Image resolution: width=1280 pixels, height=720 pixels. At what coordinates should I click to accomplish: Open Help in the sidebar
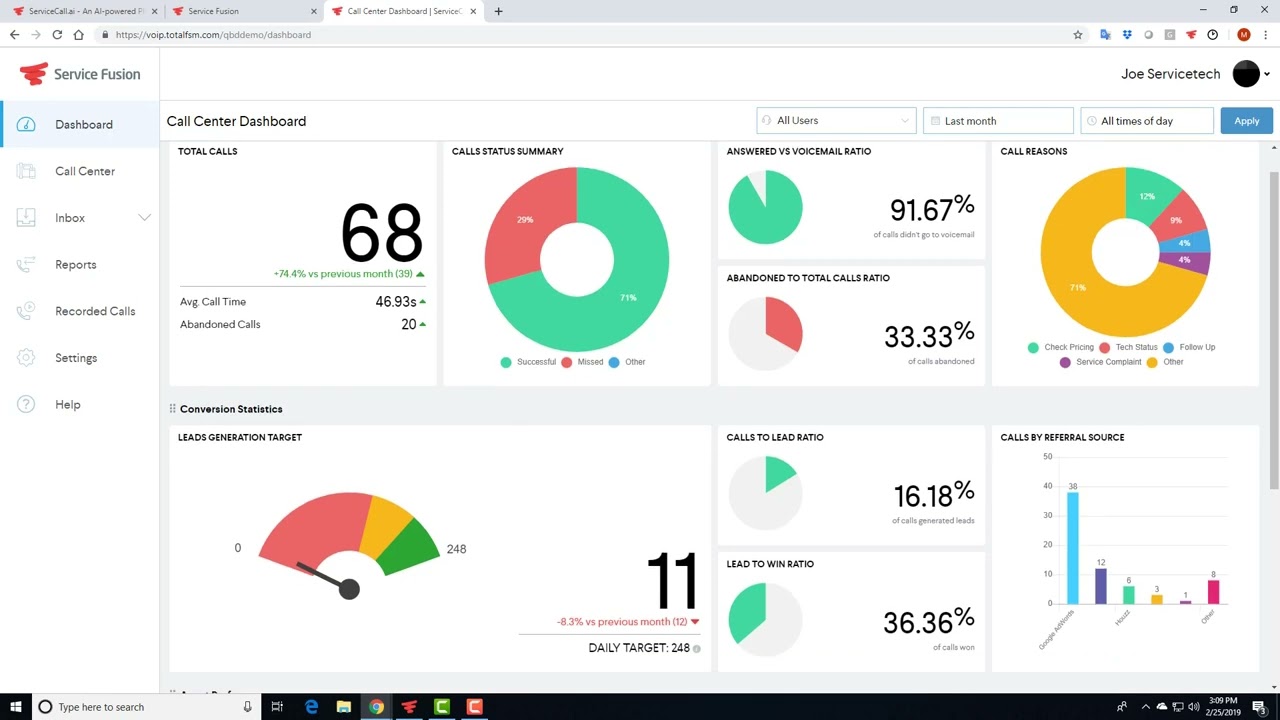click(68, 405)
